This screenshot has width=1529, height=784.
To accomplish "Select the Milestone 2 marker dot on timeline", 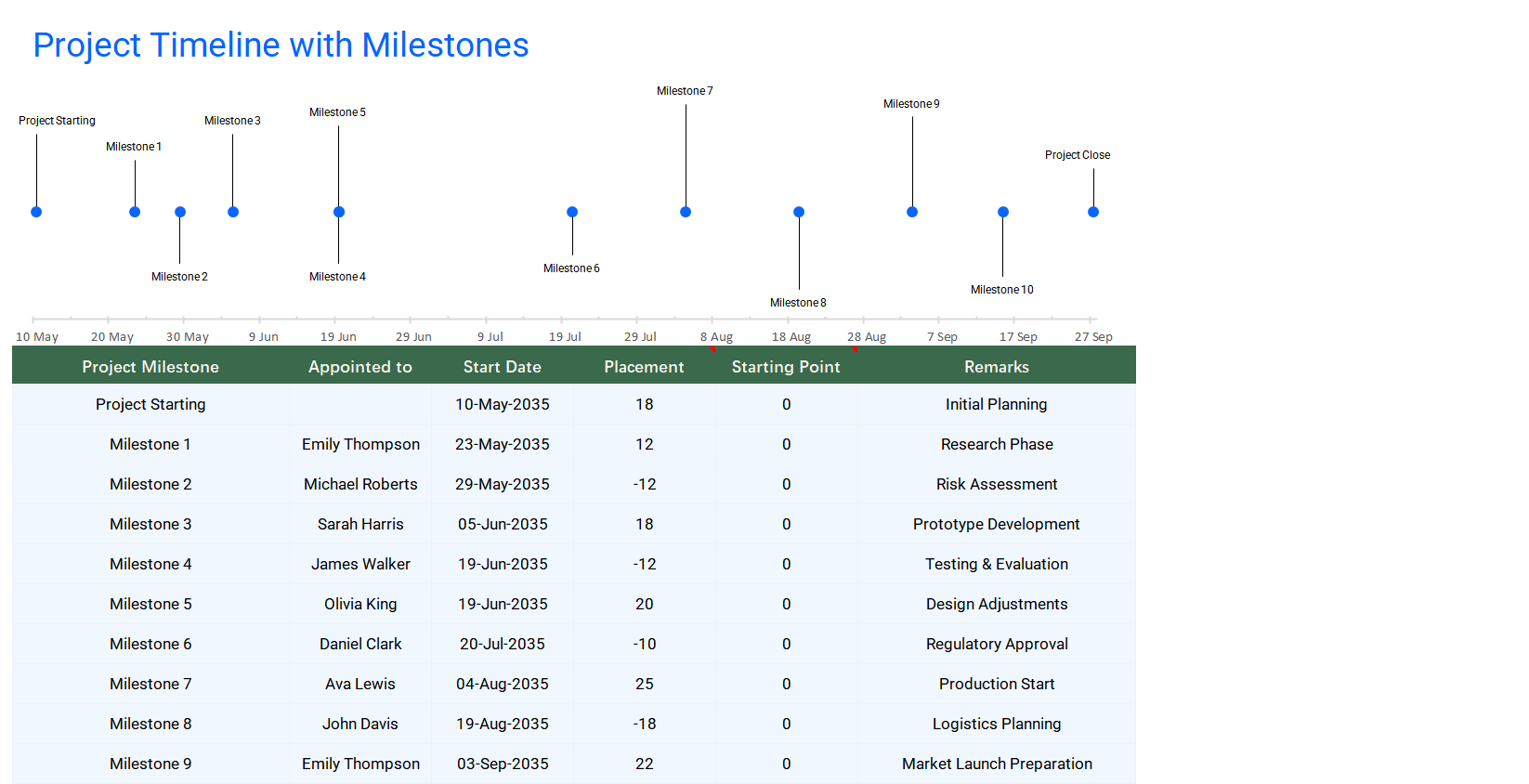I will click(180, 212).
